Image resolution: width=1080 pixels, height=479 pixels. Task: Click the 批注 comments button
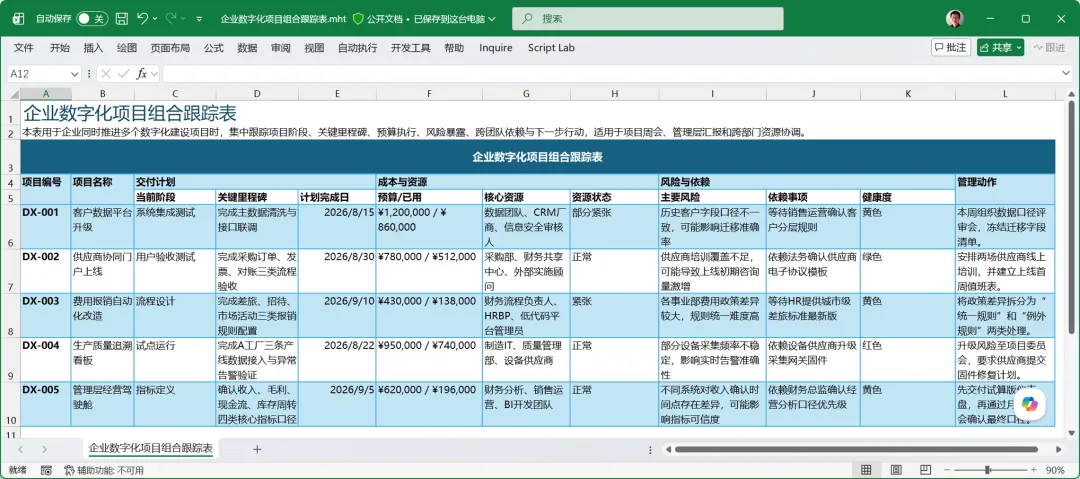pos(951,48)
